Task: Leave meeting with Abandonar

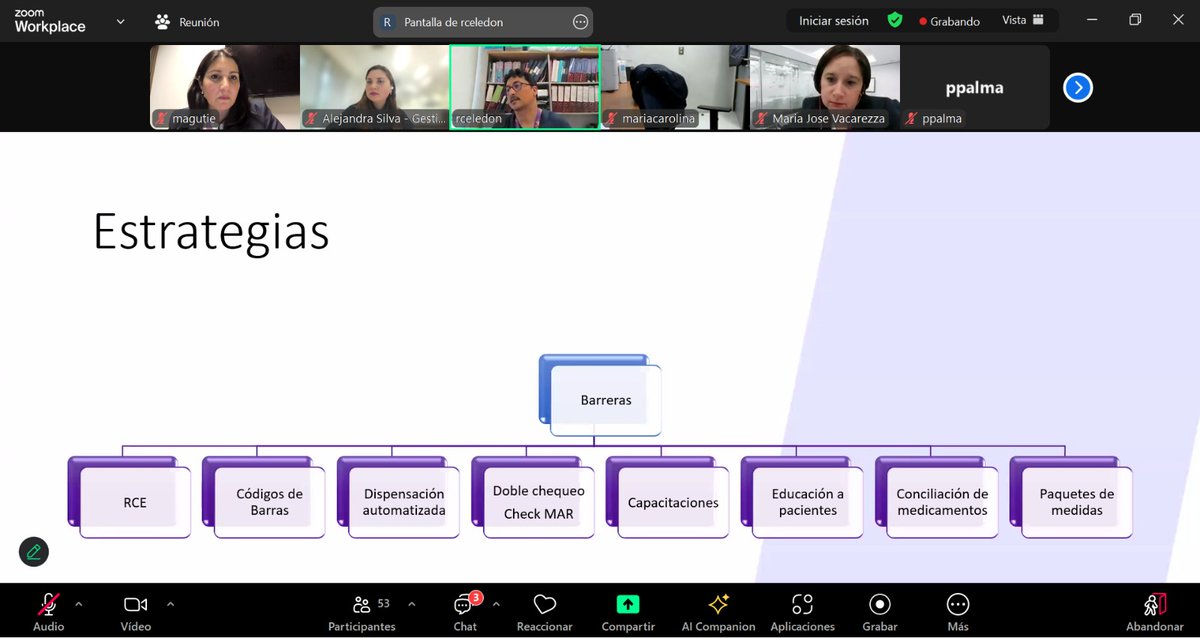Action: click(x=1155, y=611)
